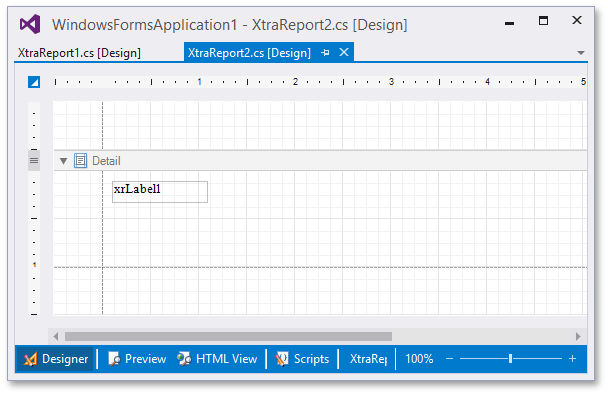Open the Scripts tab
The image size is (608, 395).
coord(302,359)
